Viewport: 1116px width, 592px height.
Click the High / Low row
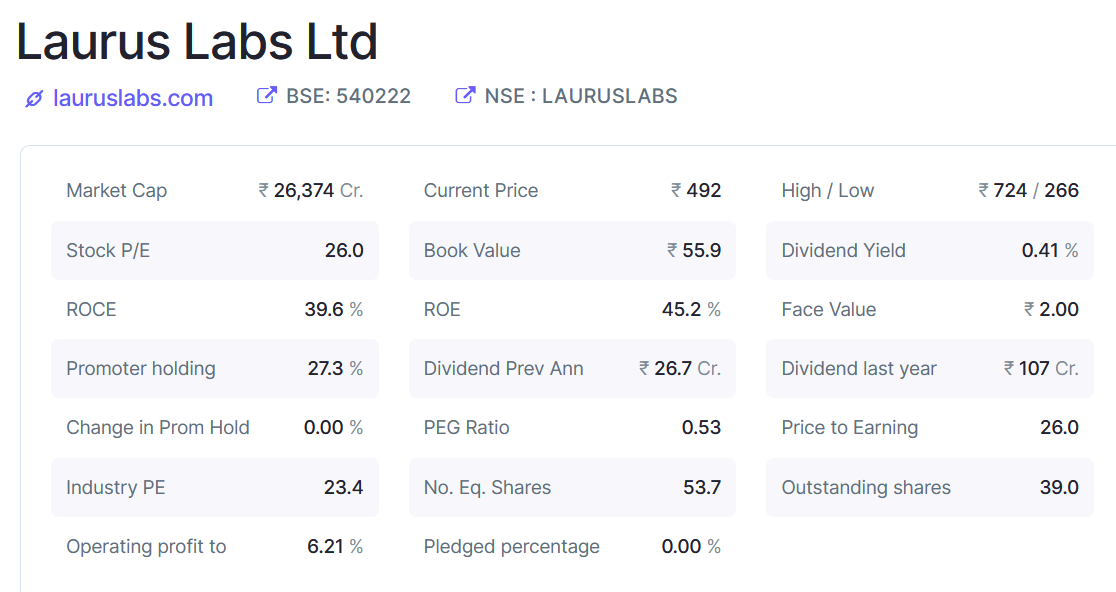tap(930, 191)
